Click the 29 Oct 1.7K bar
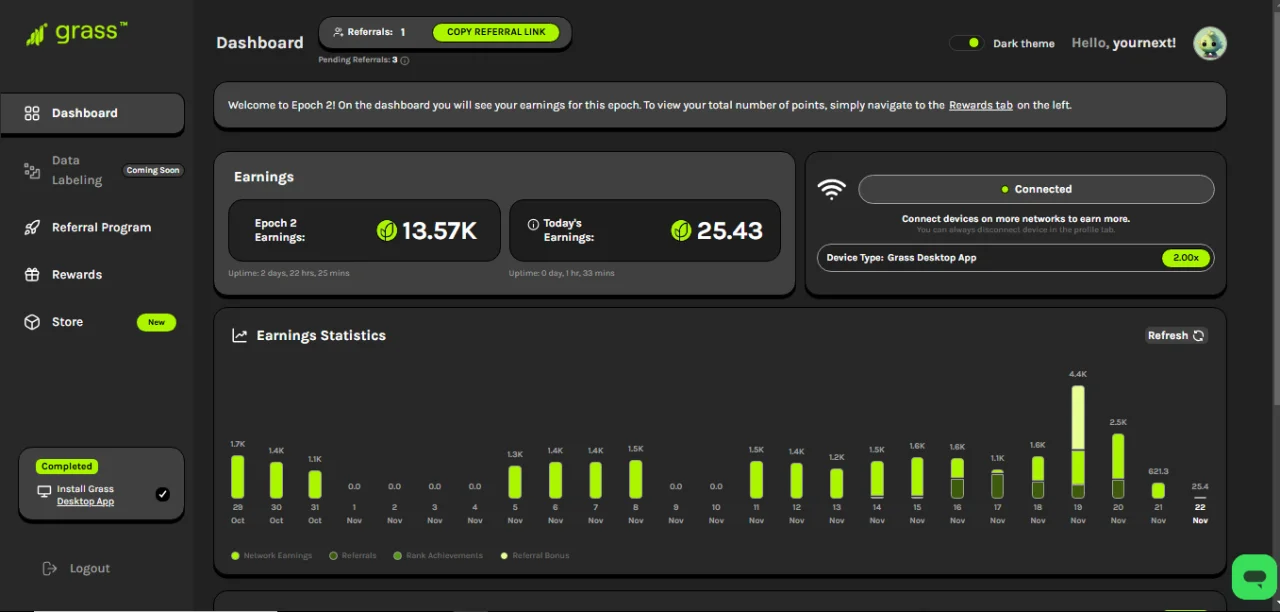The height and width of the screenshot is (612, 1280). 237,477
